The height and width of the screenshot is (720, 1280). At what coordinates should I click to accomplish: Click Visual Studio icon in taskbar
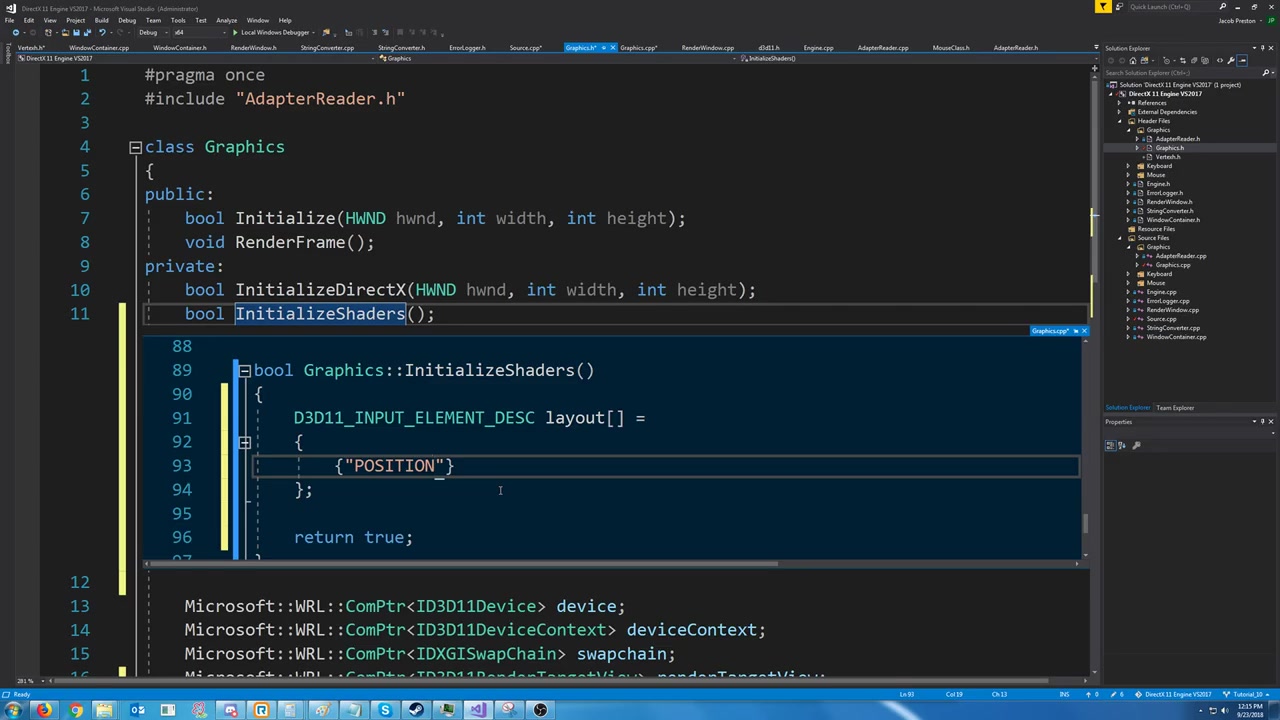[x=478, y=710]
